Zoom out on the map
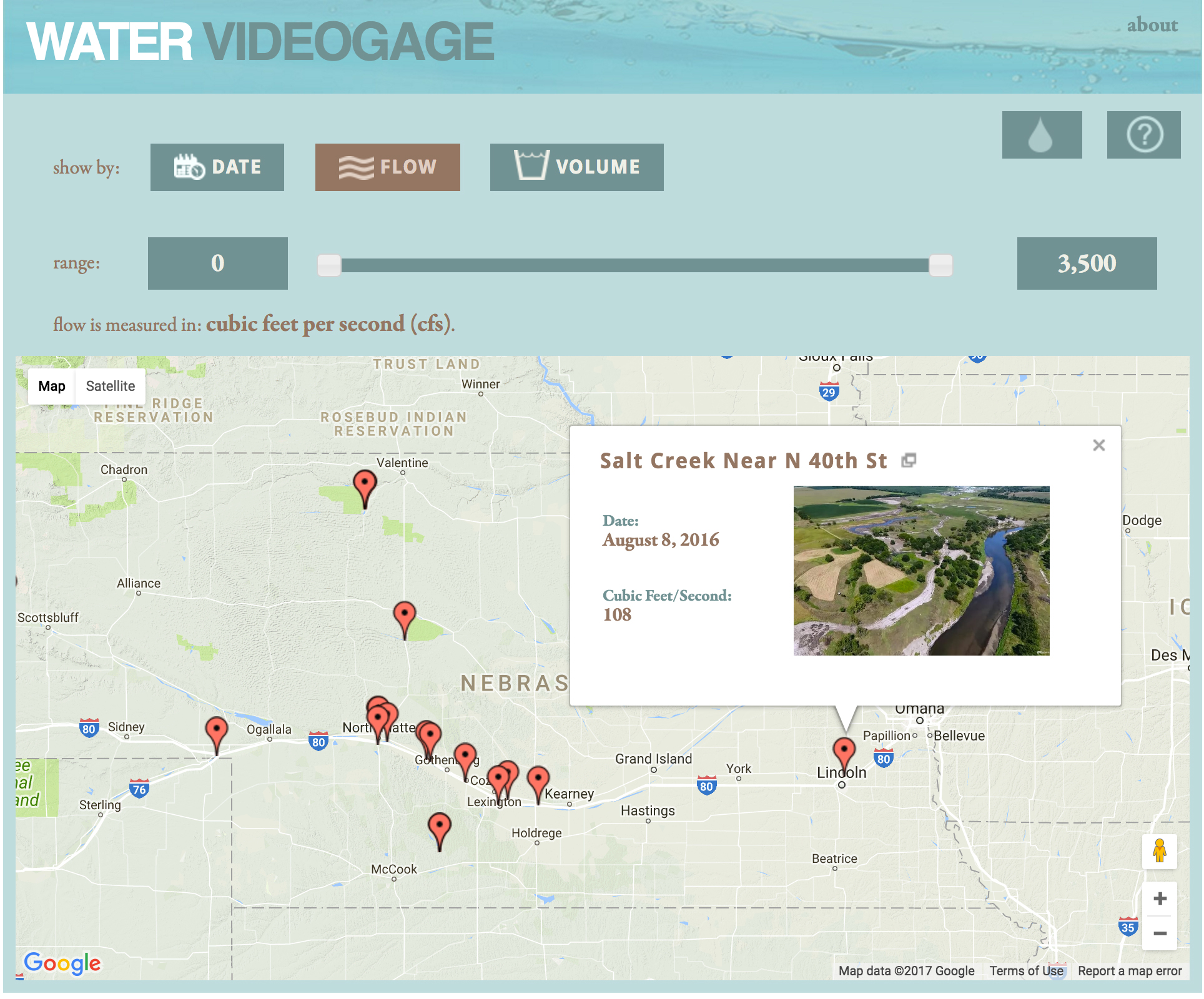 (x=1160, y=933)
